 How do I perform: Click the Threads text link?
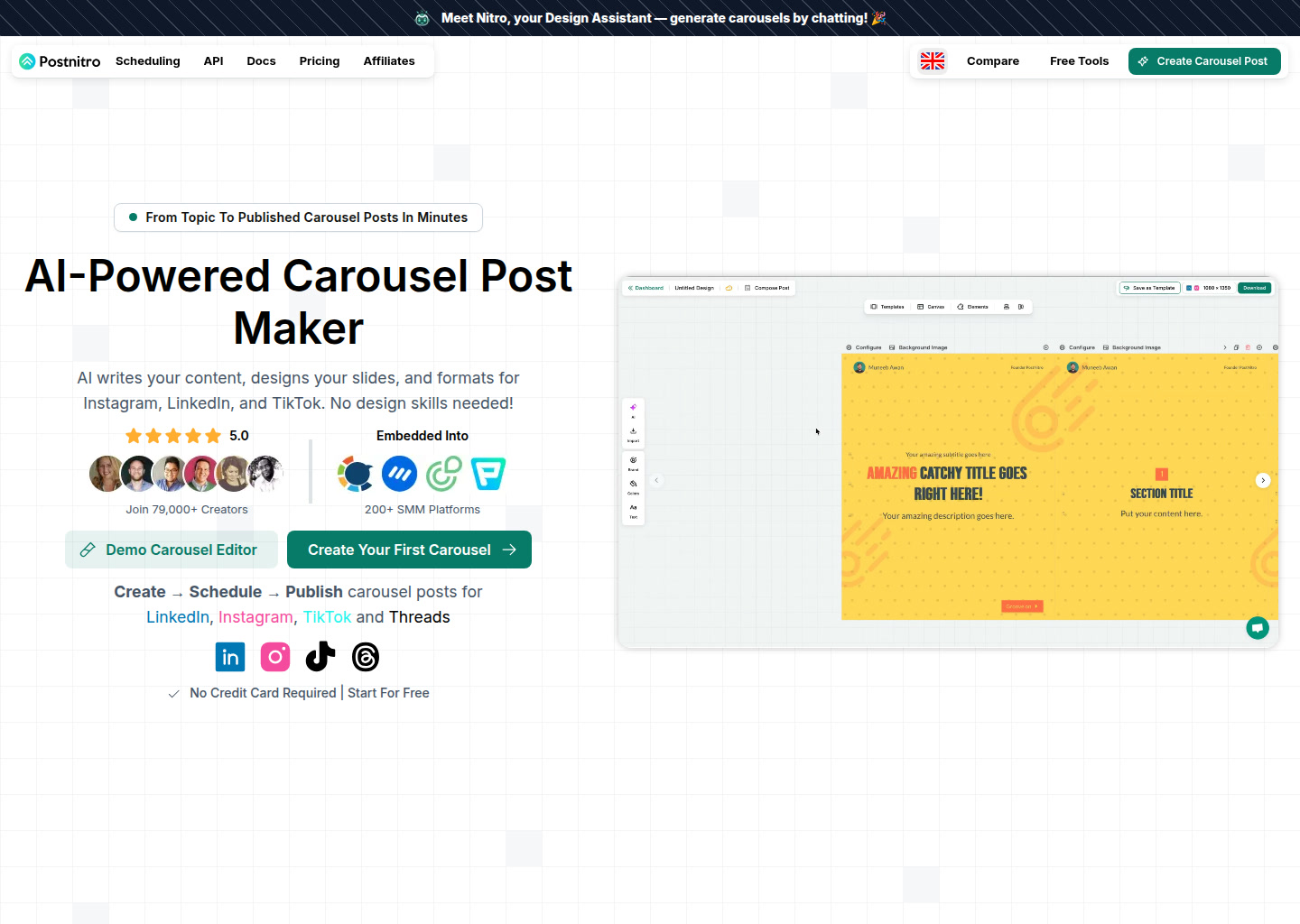click(x=420, y=617)
